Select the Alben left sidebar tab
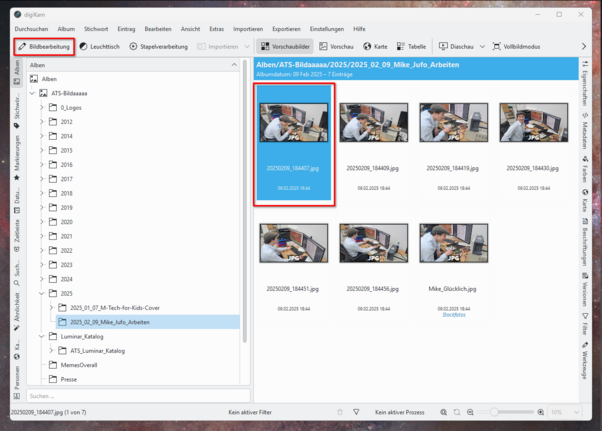This screenshot has height=431, width=602. (17, 73)
